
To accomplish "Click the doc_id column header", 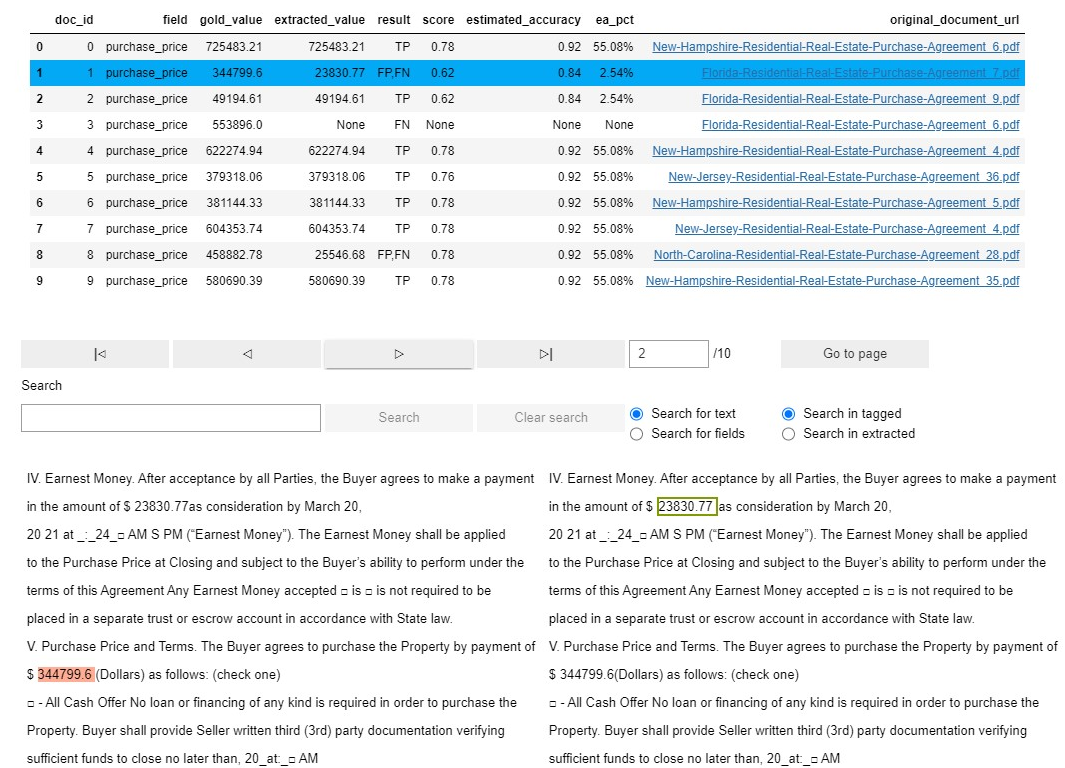I will 74,20.
